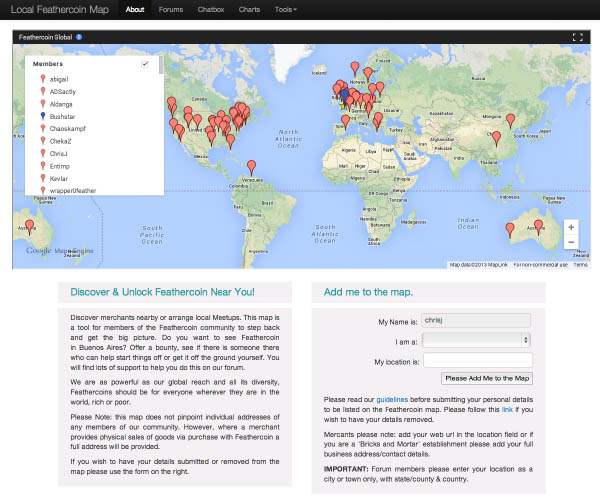Click the Local Feathercoin Map title
This screenshot has width=600, height=503.
(x=60, y=10)
